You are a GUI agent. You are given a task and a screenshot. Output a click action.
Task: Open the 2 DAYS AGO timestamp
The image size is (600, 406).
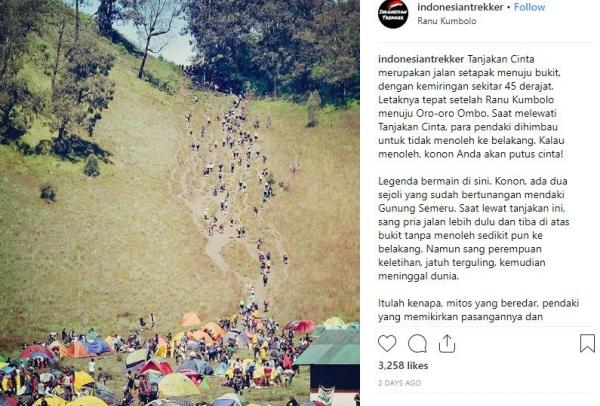coord(399,383)
